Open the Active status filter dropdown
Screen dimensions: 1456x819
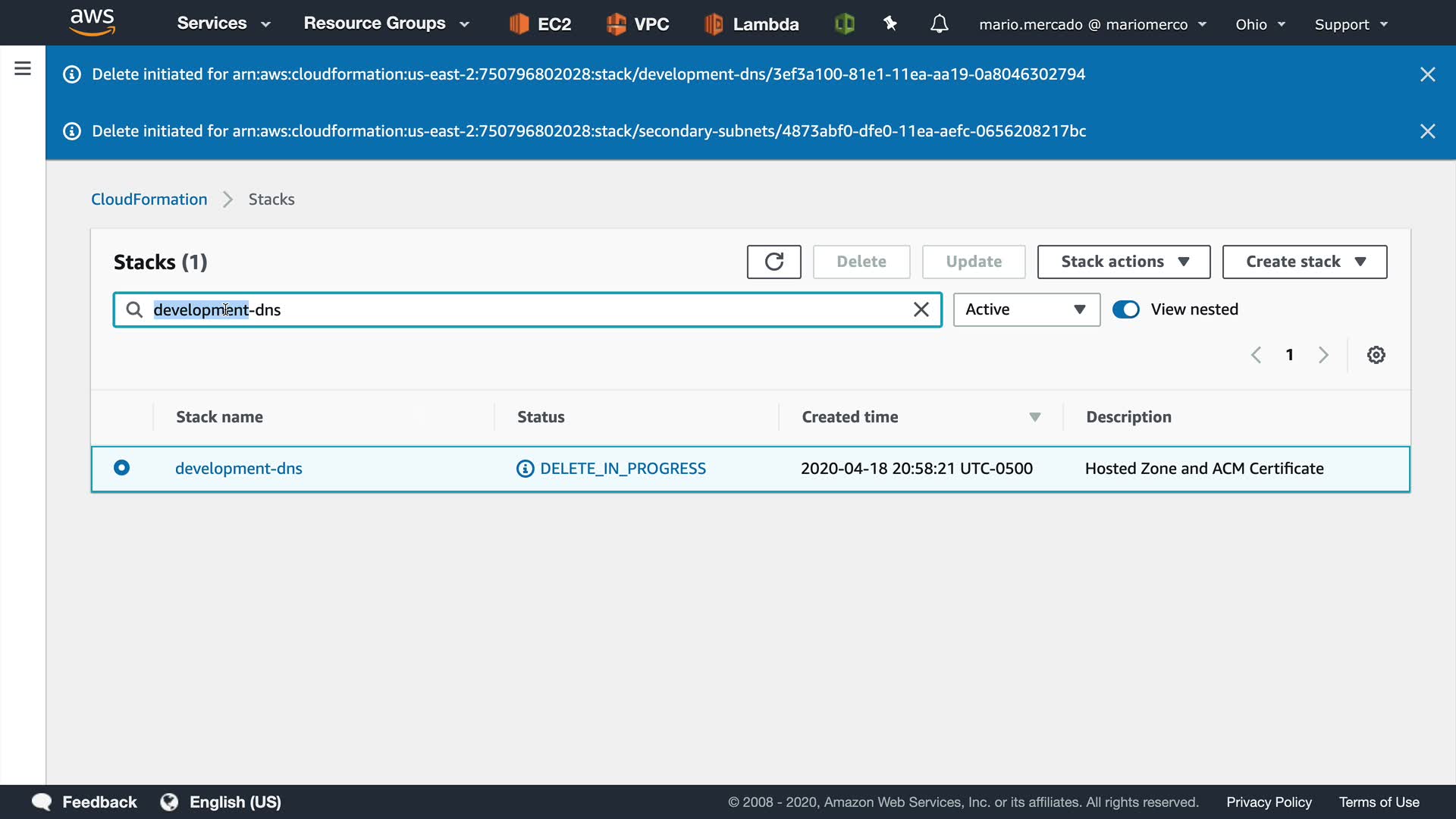[x=1026, y=309]
